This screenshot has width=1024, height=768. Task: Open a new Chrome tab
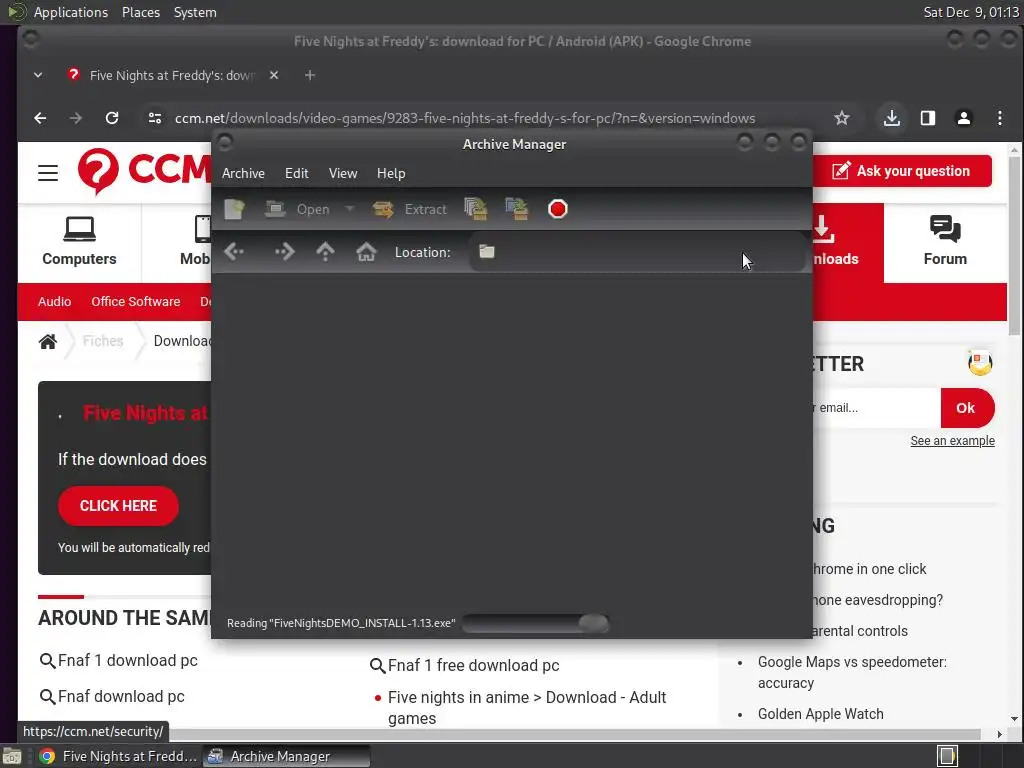coord(310,76)
